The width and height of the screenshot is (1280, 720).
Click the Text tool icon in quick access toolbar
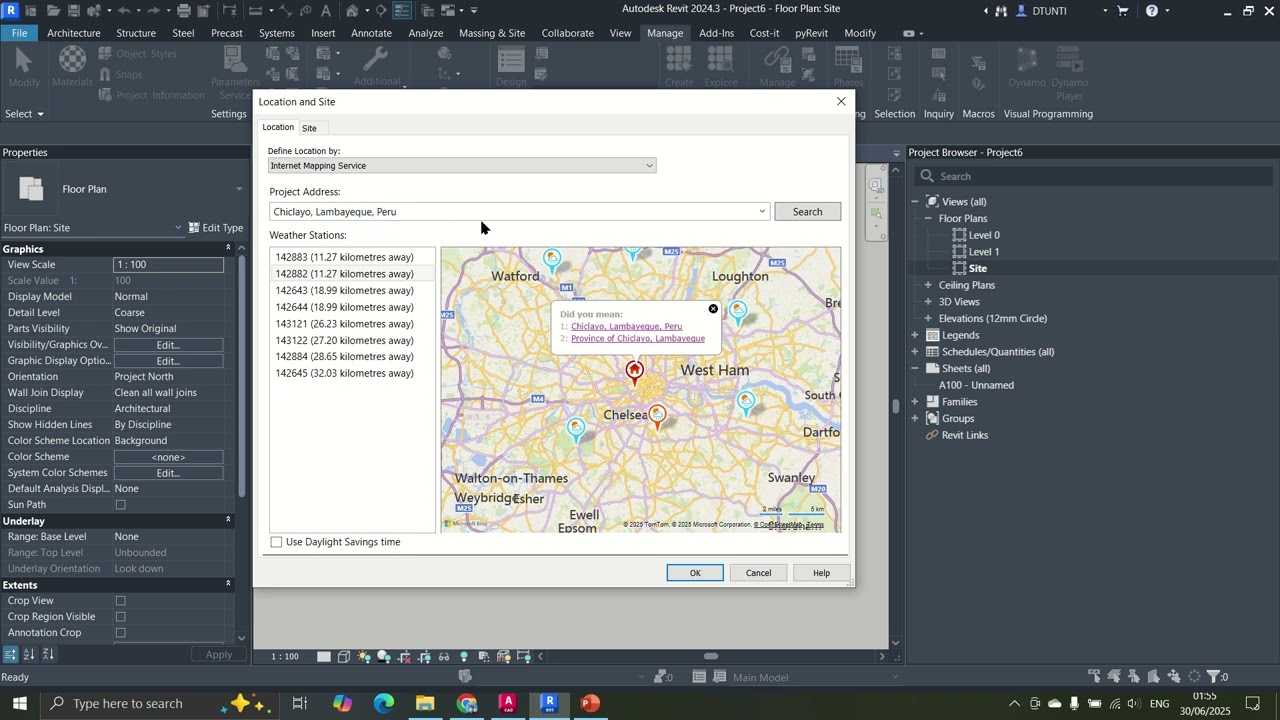[x=326, y=11]
